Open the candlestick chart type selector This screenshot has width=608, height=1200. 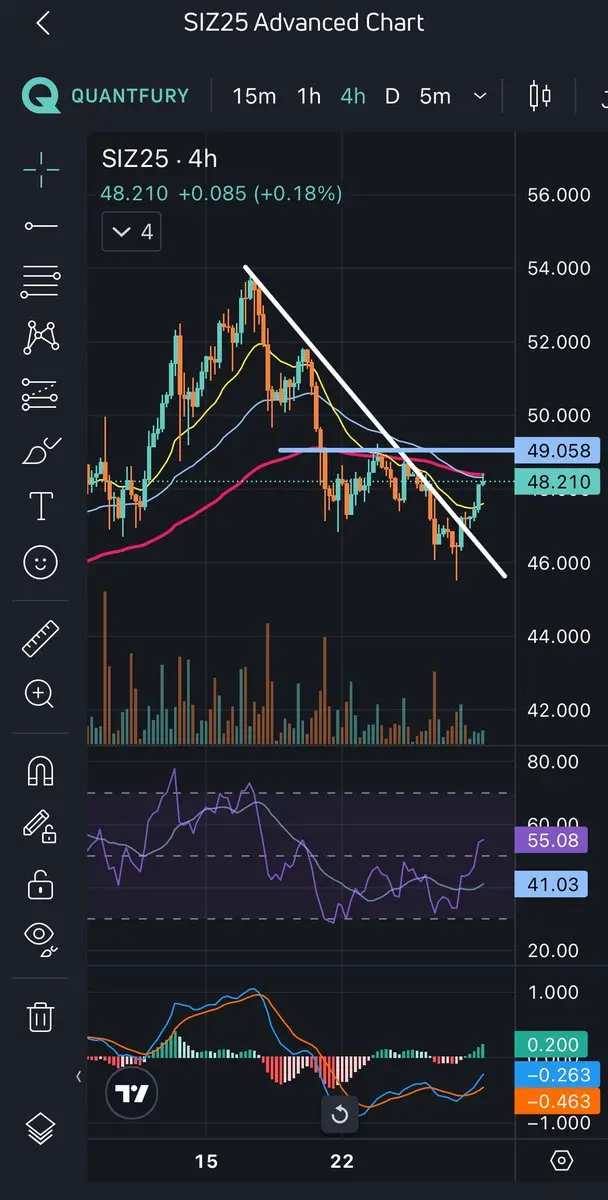[540, 96]
